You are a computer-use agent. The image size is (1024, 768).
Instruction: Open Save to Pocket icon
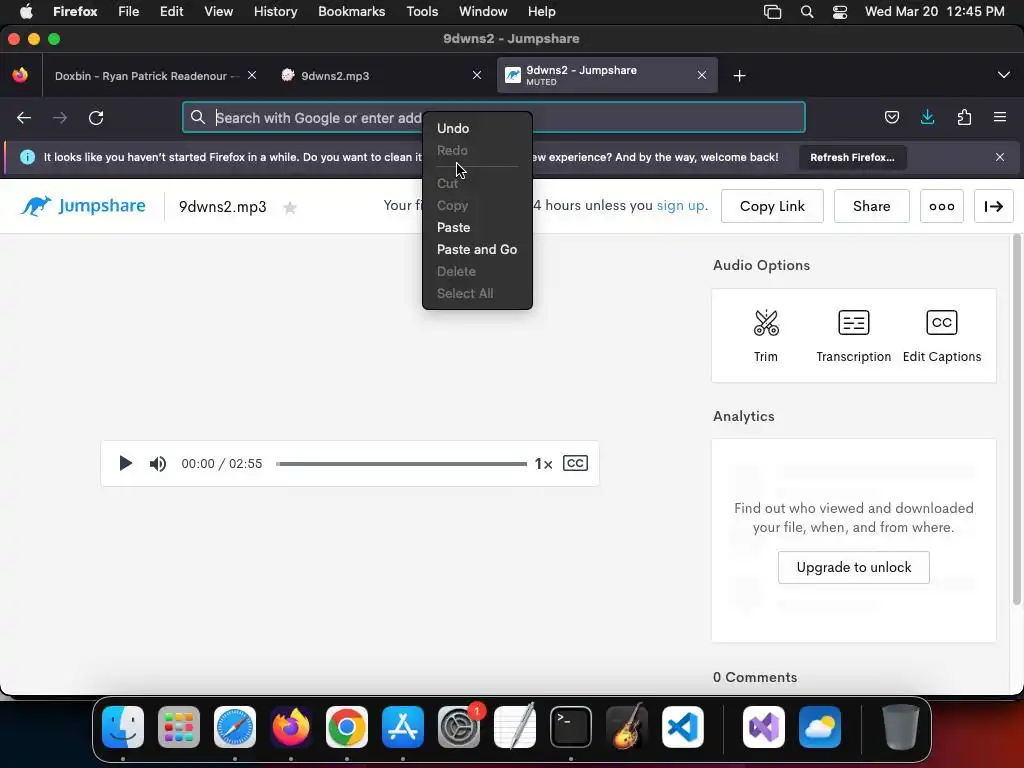[891, 118]
